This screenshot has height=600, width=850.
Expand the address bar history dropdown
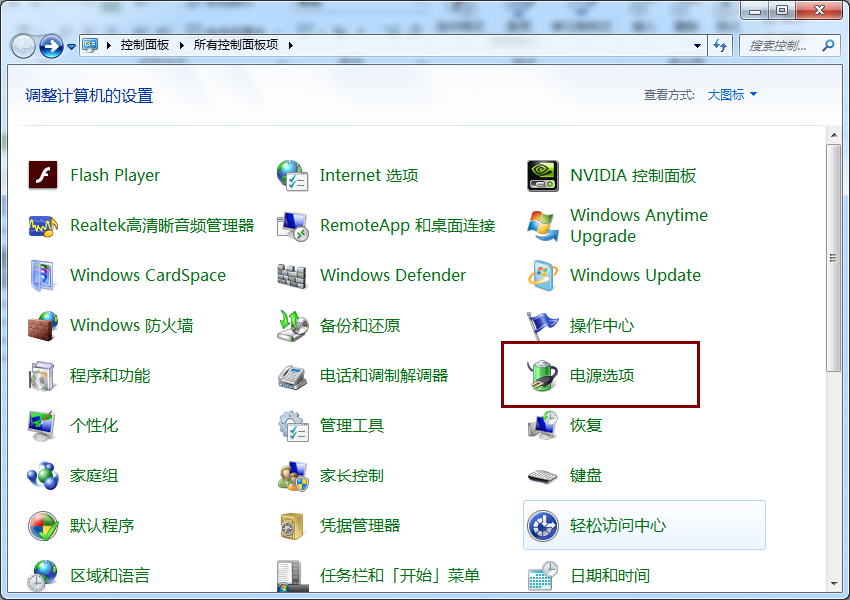pos(697,46)
